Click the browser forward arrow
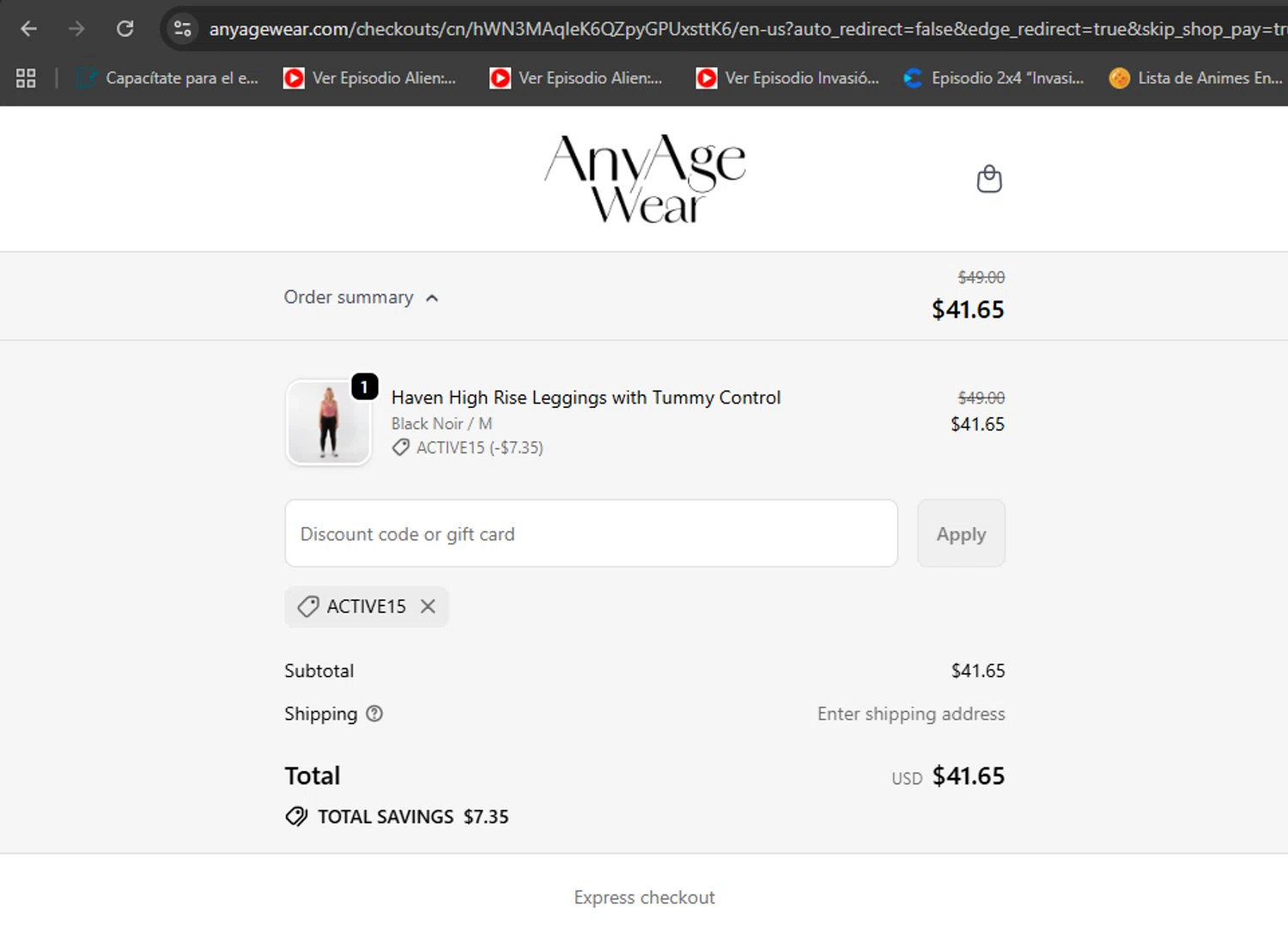The height and width of the screenshot is (929, 1288). point(77,29)
